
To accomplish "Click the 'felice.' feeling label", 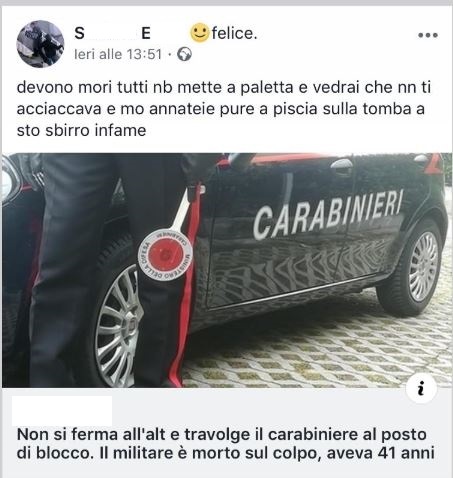I will tap(234, 33).
